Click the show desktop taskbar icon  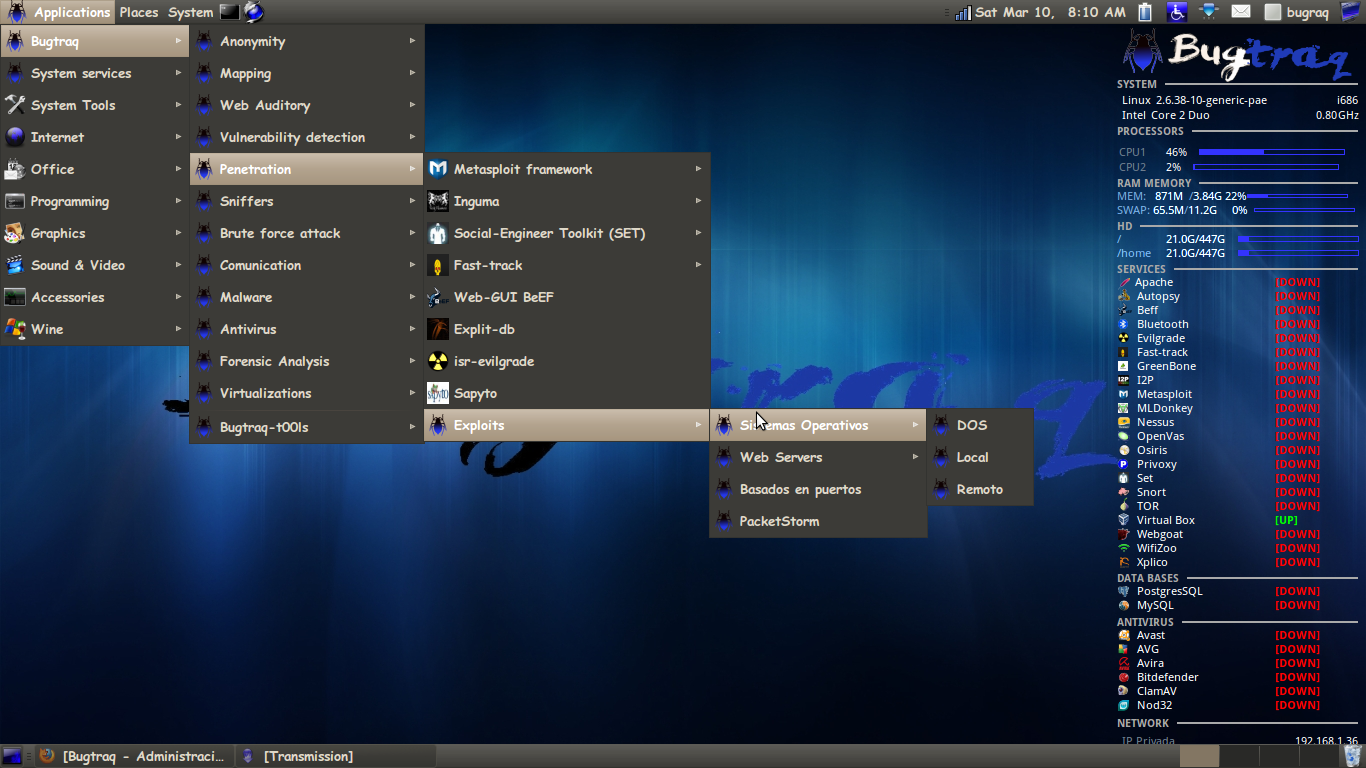point(12,756)
